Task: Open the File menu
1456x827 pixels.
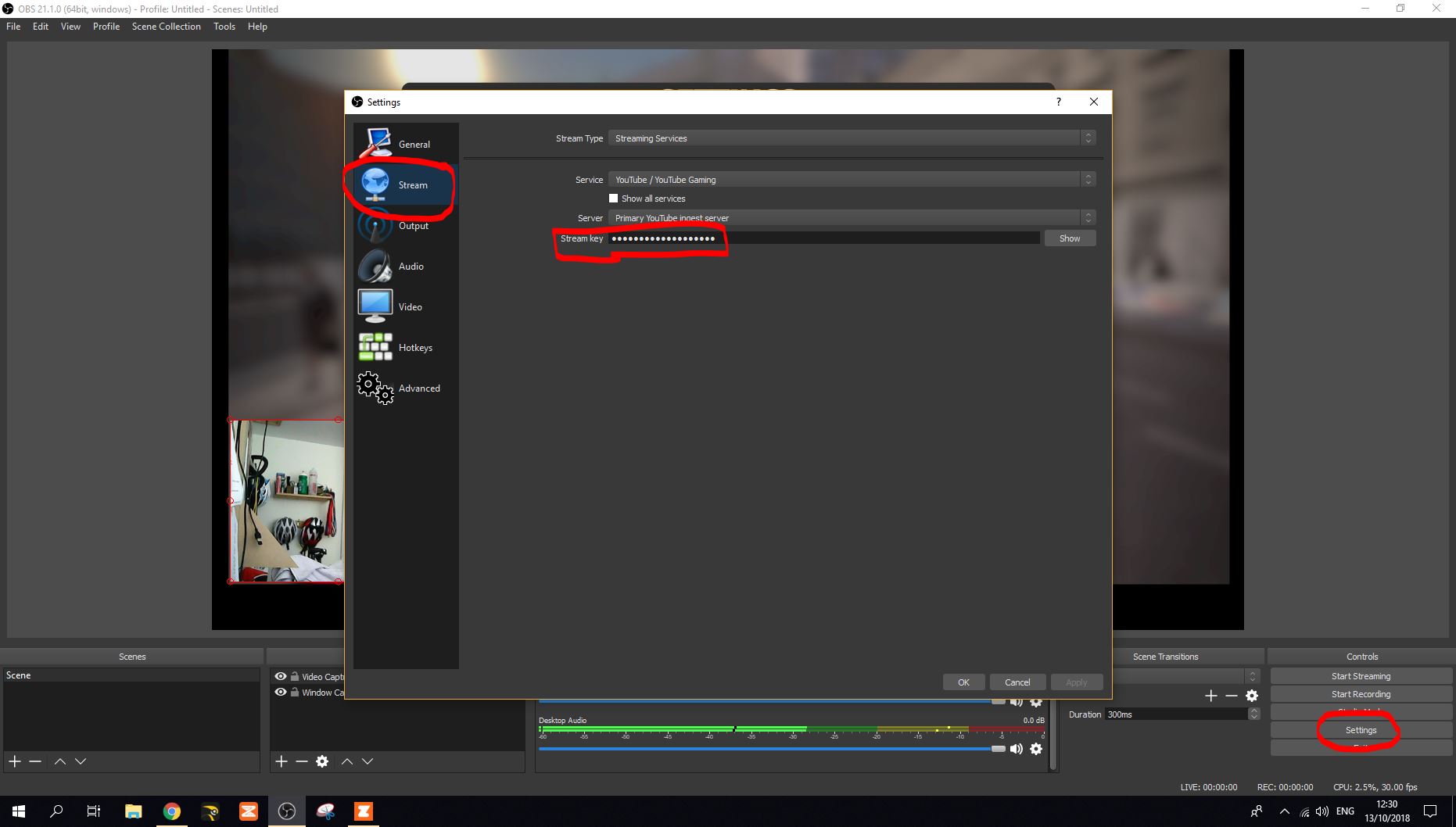Action: pyautogui.click(x=13, y=27)
